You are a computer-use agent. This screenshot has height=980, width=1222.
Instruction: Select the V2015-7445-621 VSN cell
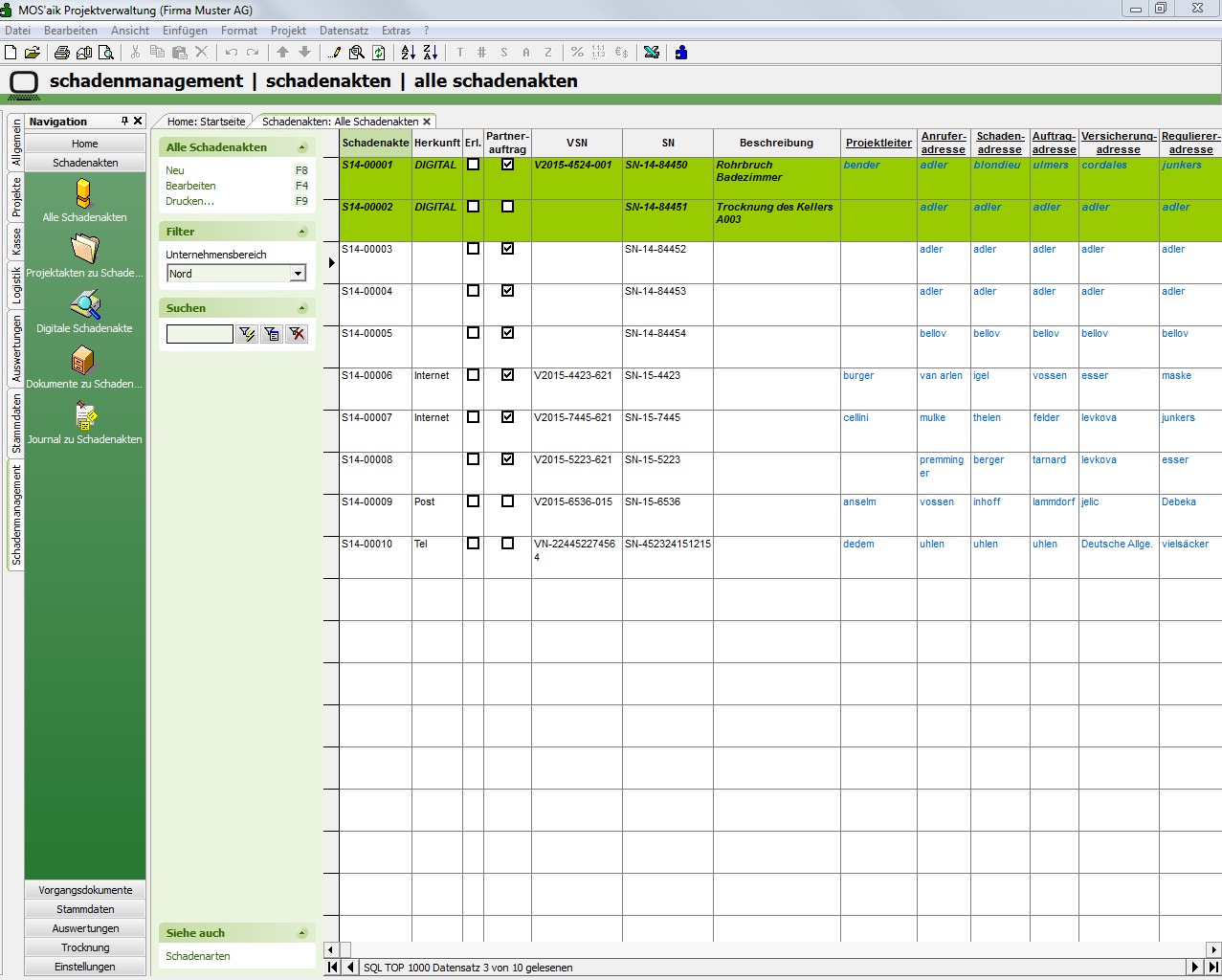577,431
